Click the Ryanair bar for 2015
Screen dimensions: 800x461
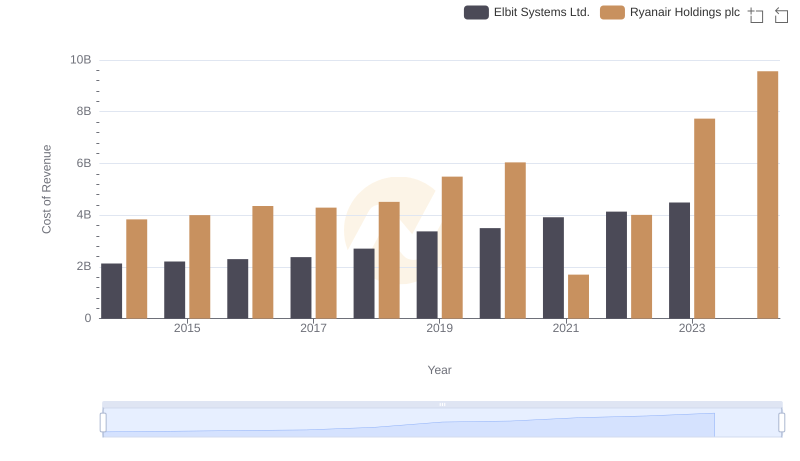(199, 267)
